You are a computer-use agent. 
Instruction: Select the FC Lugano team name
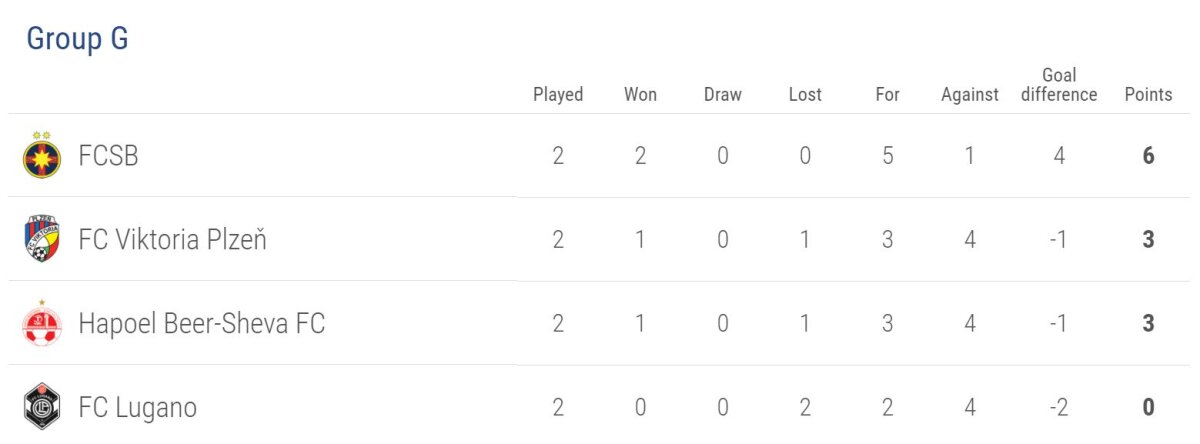point(137,408)
